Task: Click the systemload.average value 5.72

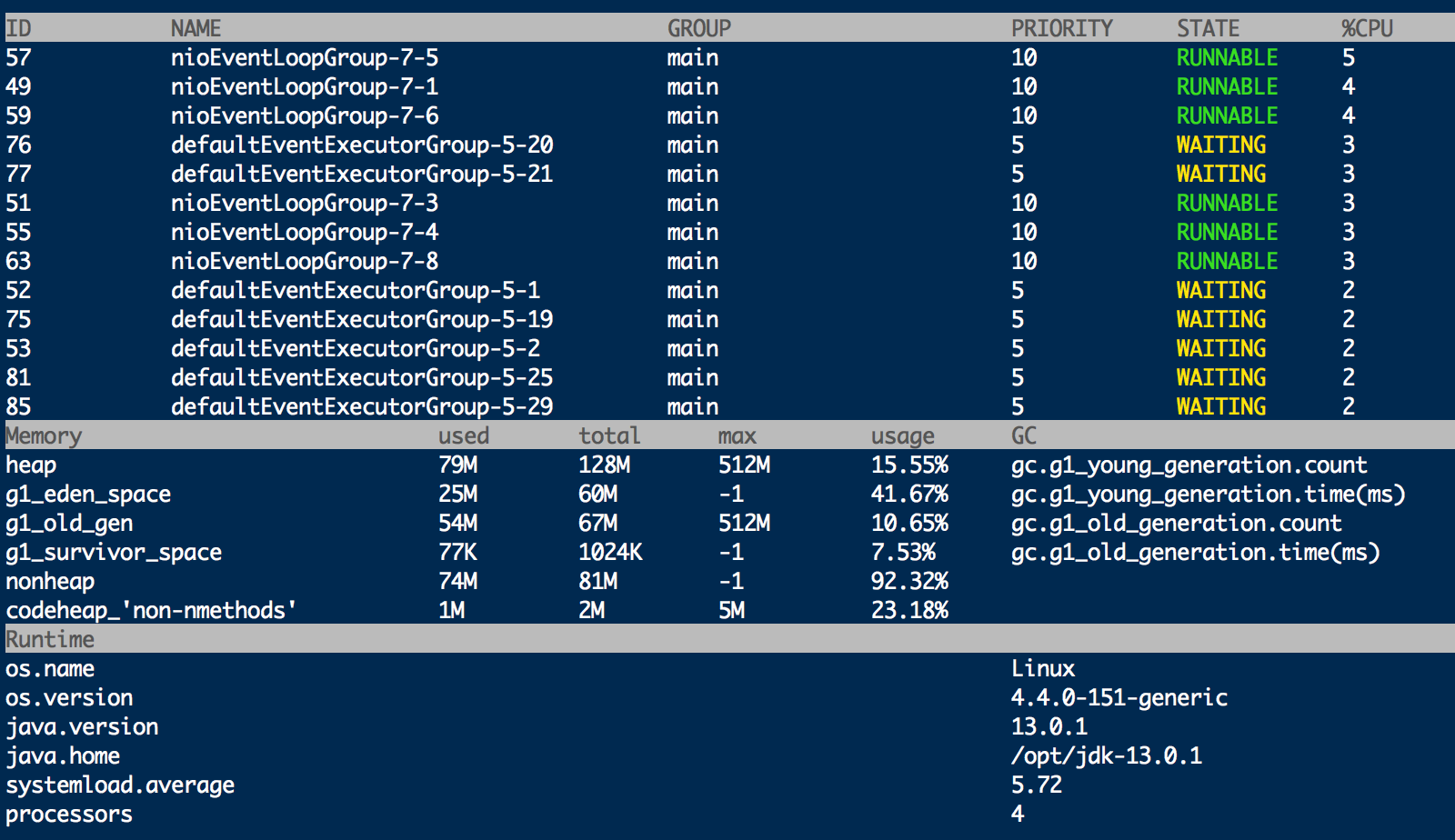Action: [x=1037, y=785]
